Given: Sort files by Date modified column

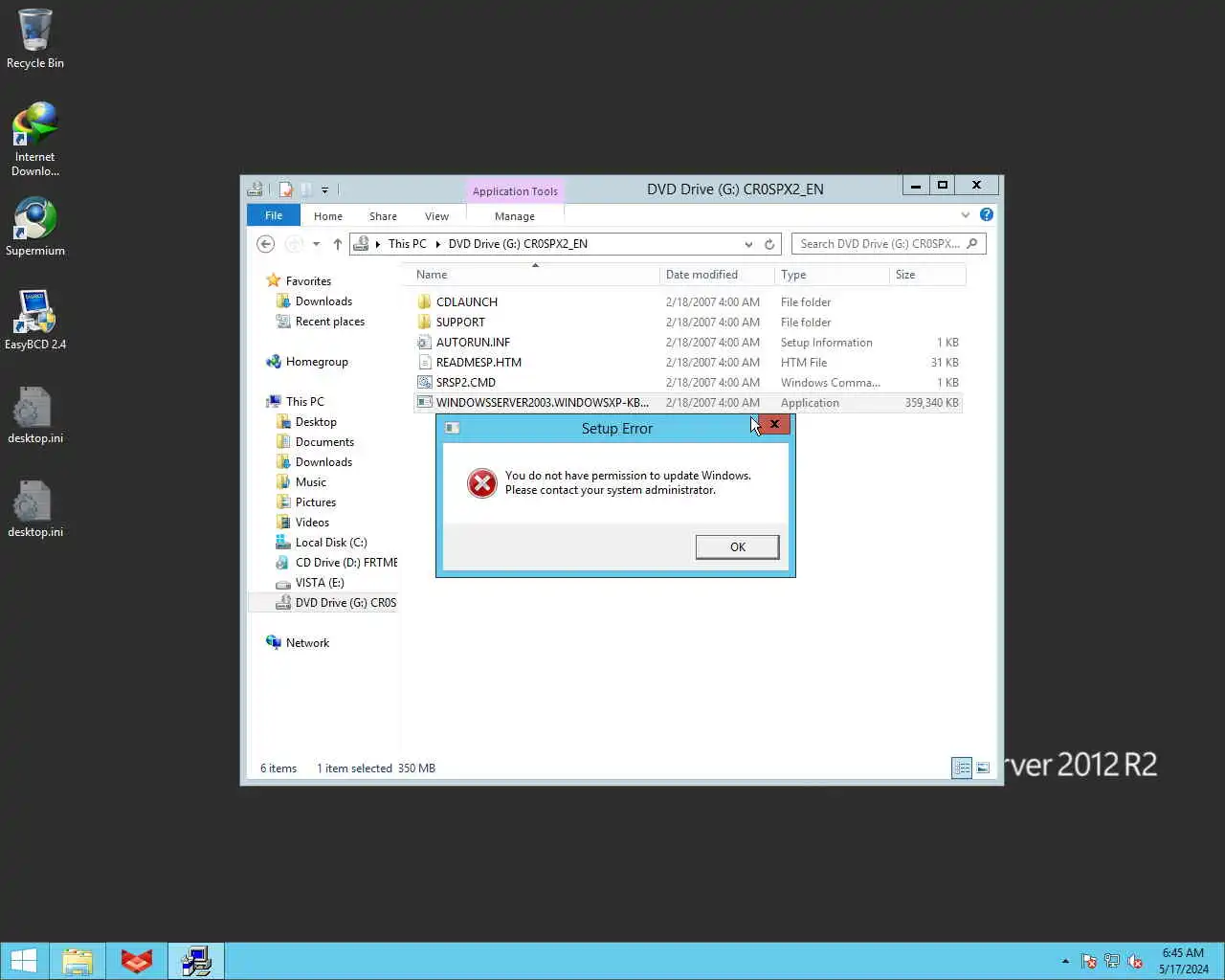Looking at the screenshot, I should click(717, 275).
